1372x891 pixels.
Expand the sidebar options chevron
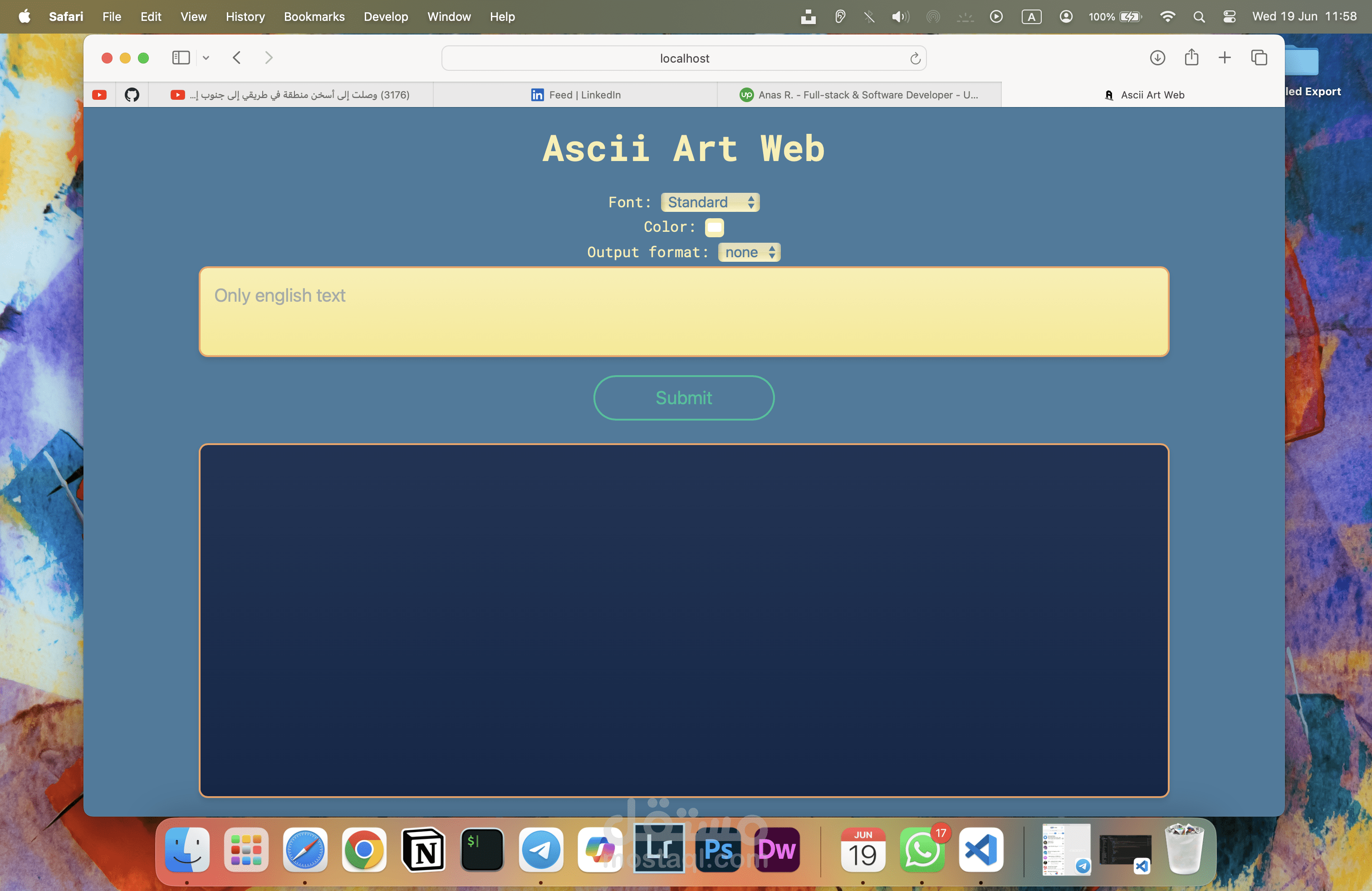click(206, 58)
